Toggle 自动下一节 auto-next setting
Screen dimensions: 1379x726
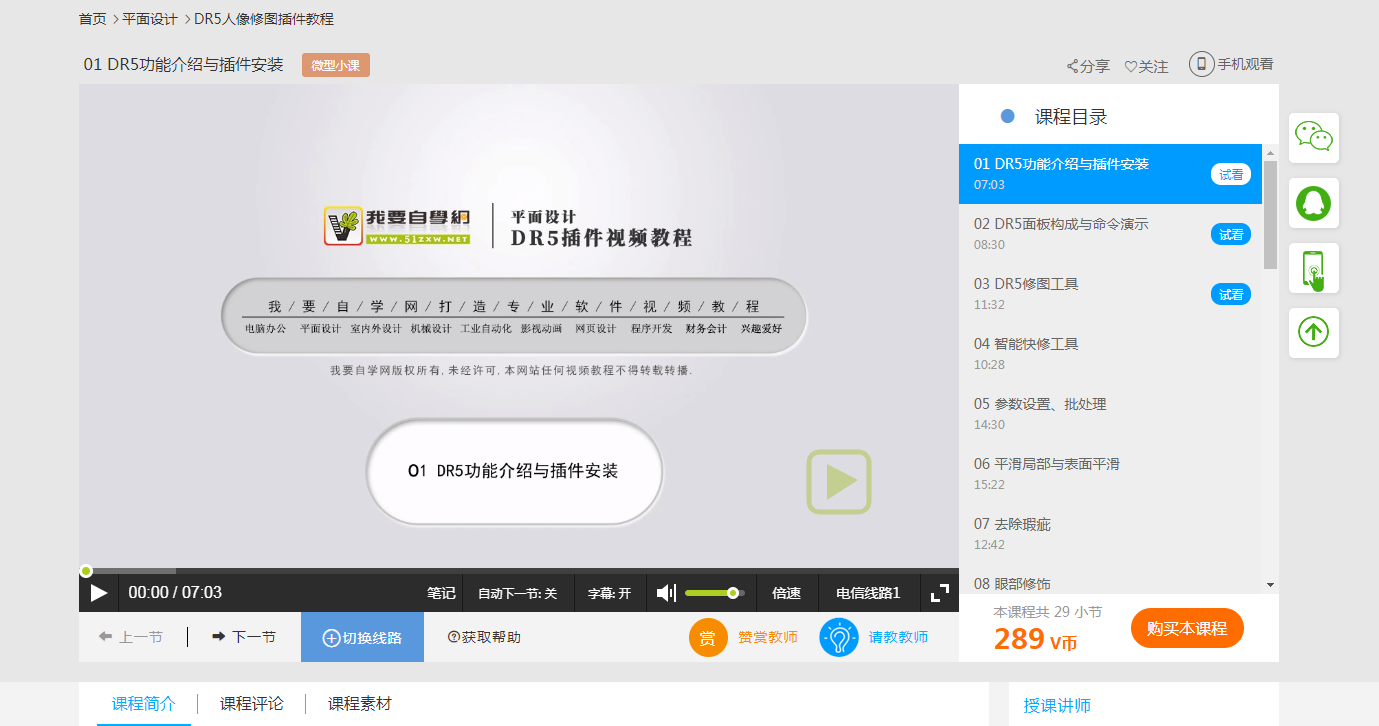click(x=517, y=593)
